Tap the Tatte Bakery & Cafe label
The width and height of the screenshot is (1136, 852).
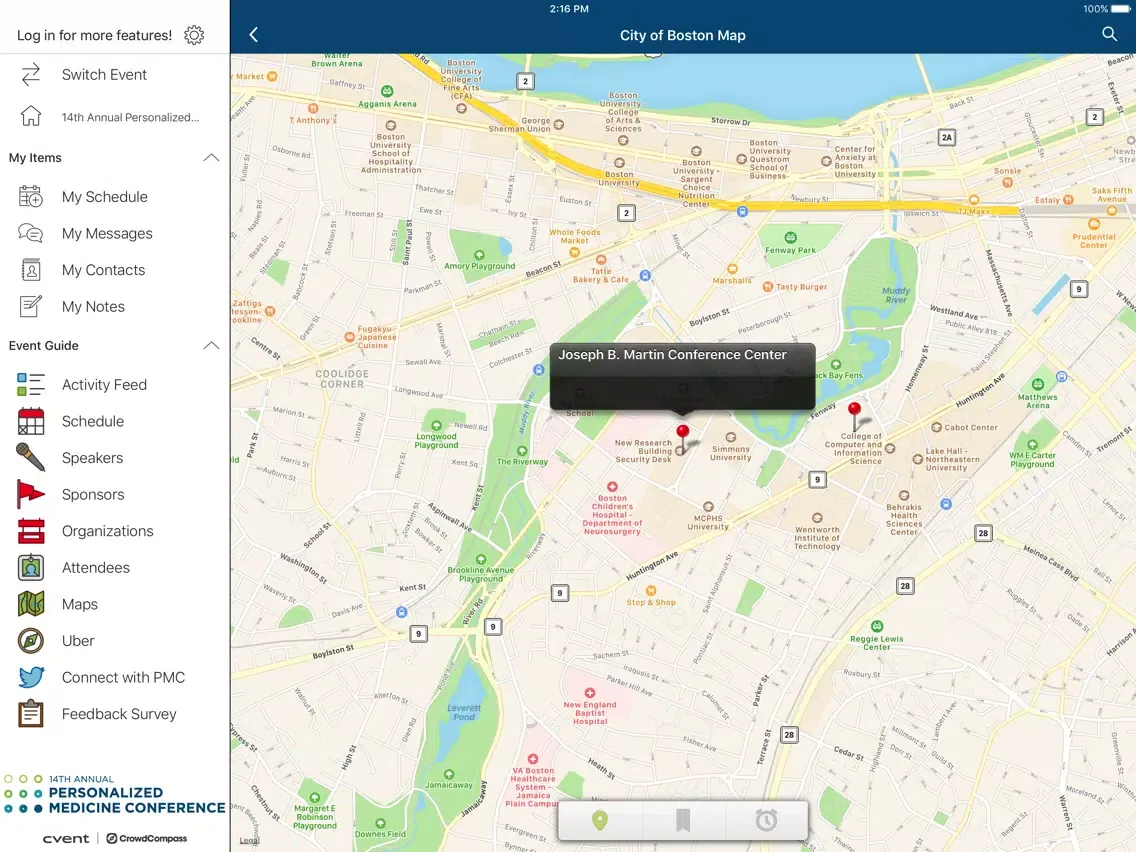tap(601, 275)
